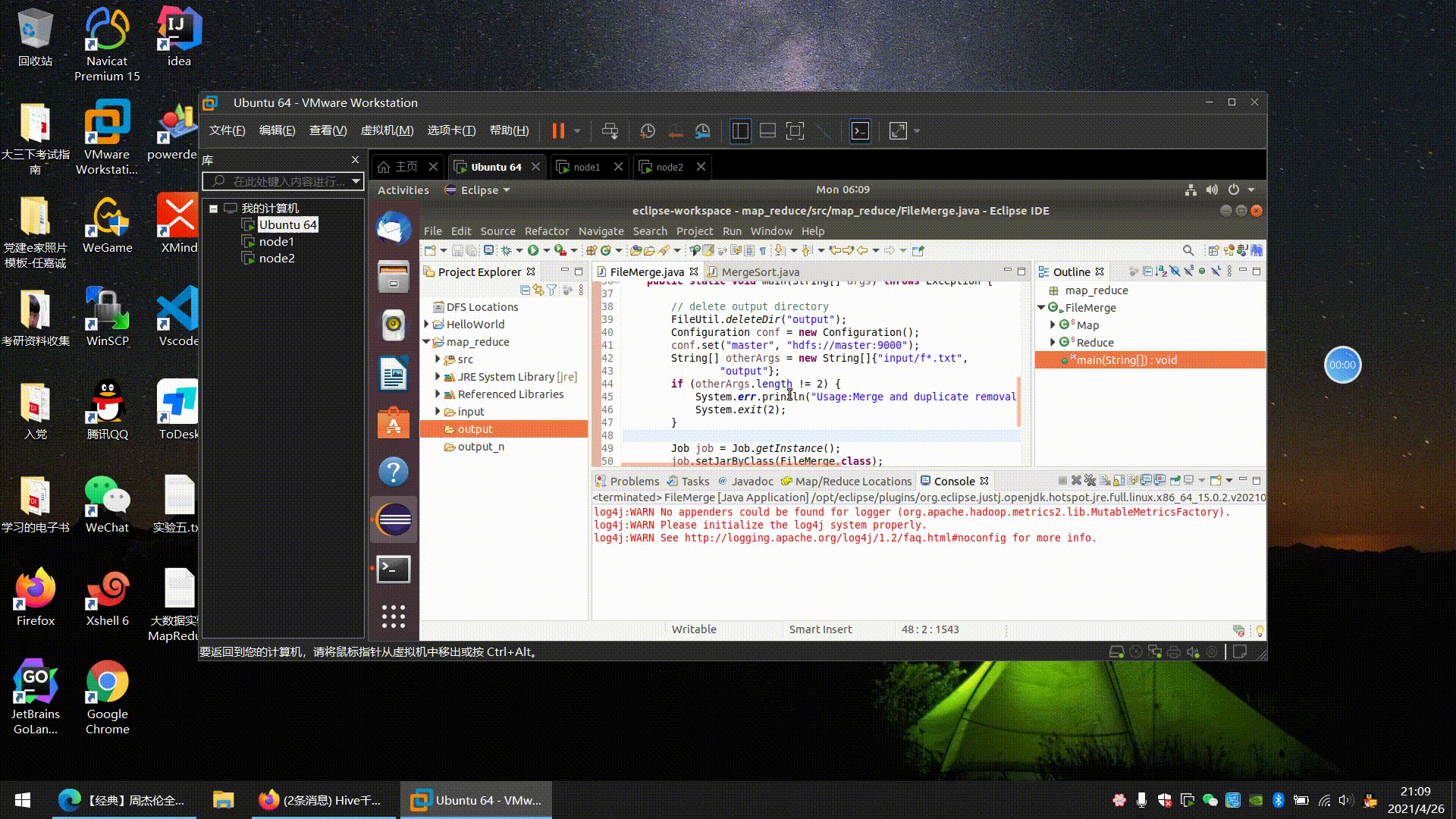1456x819 pixels.
Task: Click the VMware library search input field
Action: click(x=288, y=181)
